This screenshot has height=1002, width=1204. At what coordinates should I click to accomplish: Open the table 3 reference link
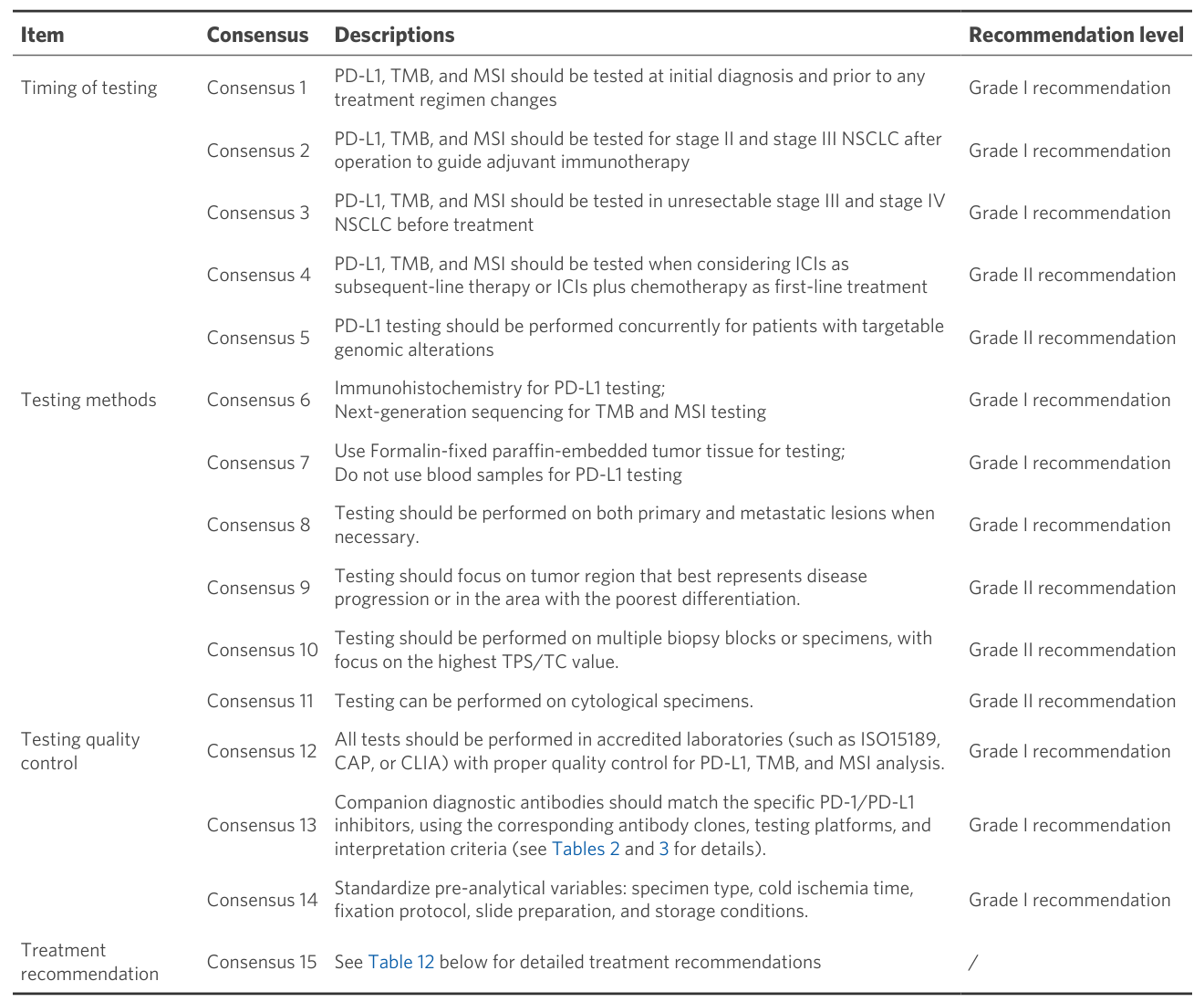(x=664, y=849)
